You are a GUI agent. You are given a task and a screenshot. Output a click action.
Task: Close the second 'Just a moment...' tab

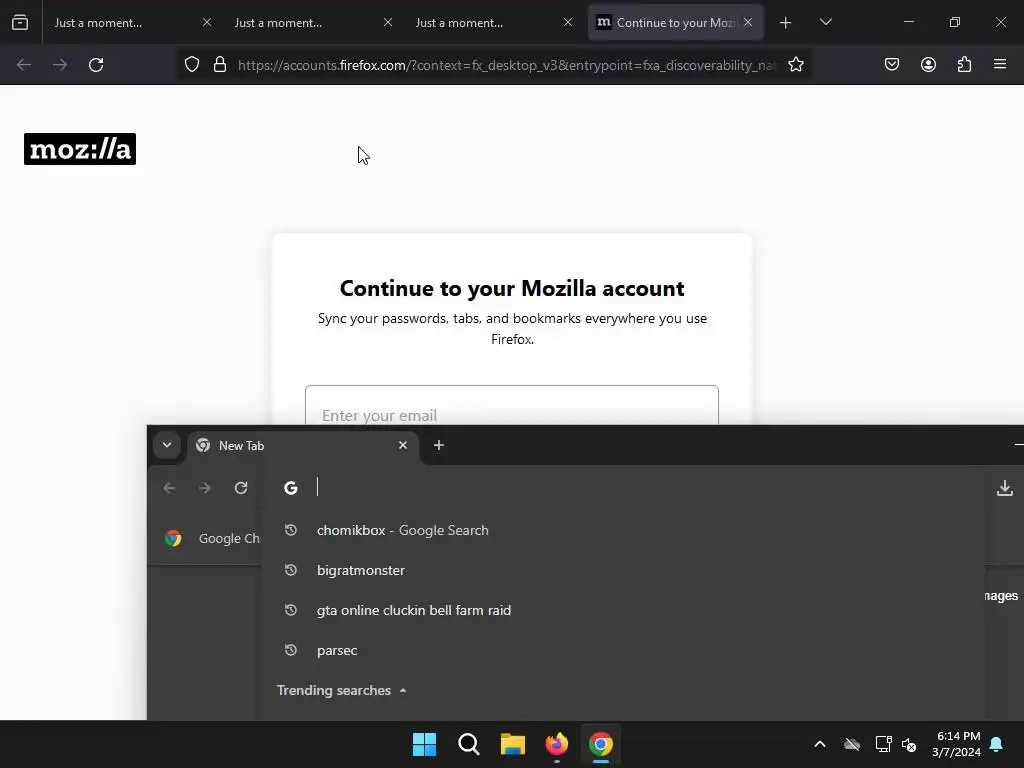tap(388, 23)
